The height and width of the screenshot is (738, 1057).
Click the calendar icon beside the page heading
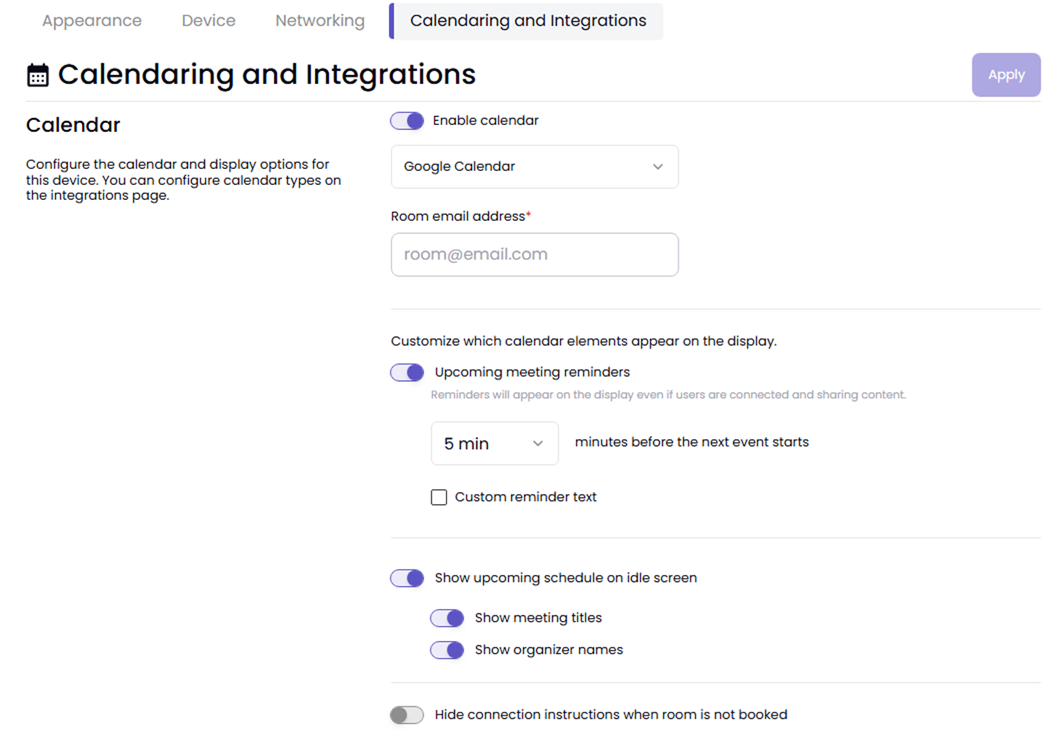[x=38, y=75]
